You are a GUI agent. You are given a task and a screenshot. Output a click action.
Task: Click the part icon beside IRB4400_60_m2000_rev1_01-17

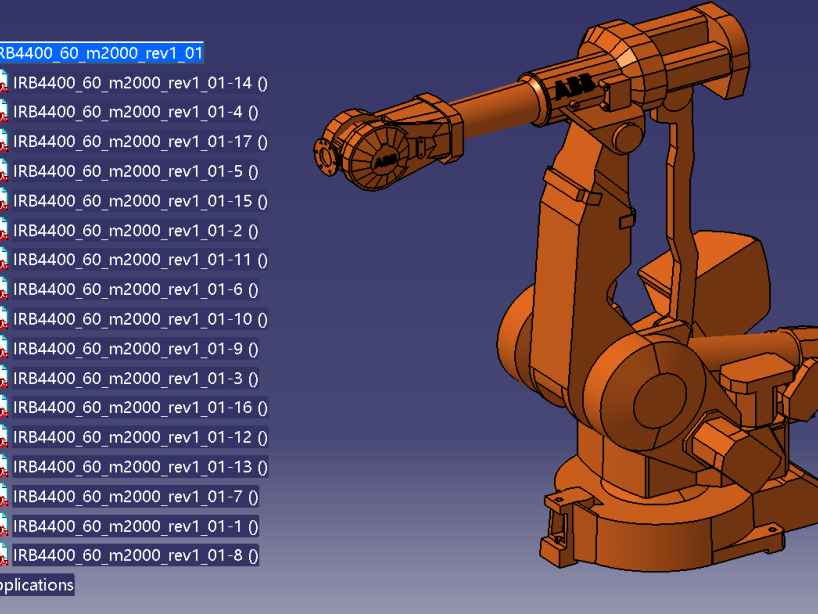[3, 142]
